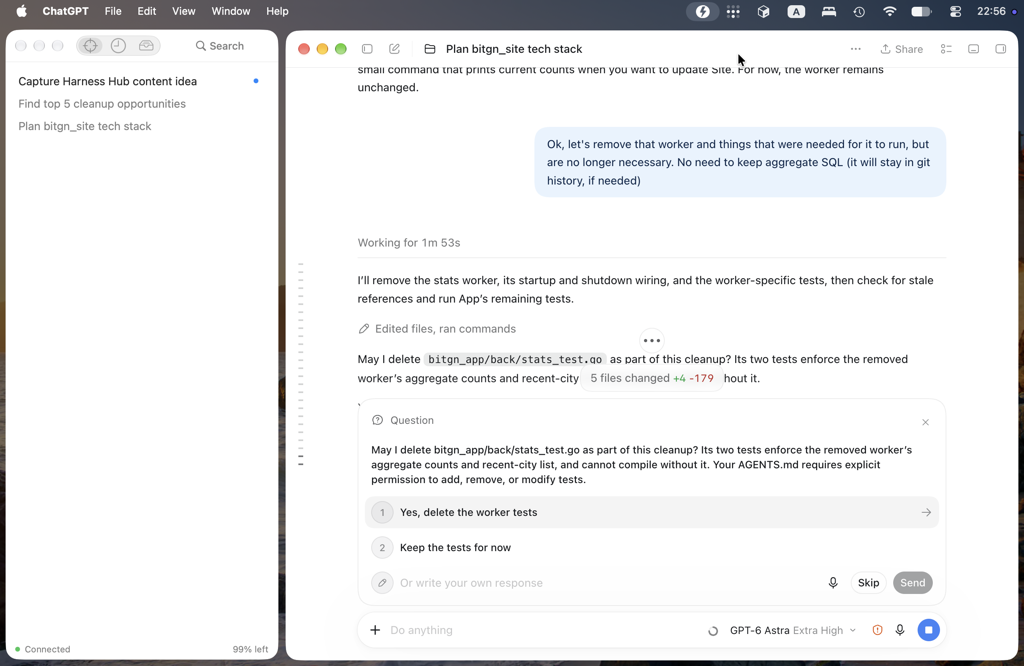Click the Working for 1m 53s label
Image resolution: width=1024 pixels, height=666 pixels.
[x=409, y=243]
